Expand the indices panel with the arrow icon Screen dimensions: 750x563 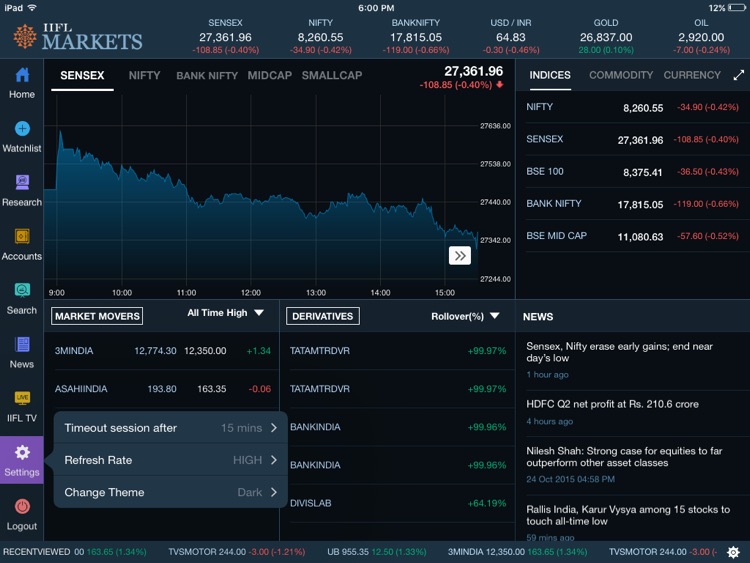pos(739,75)
